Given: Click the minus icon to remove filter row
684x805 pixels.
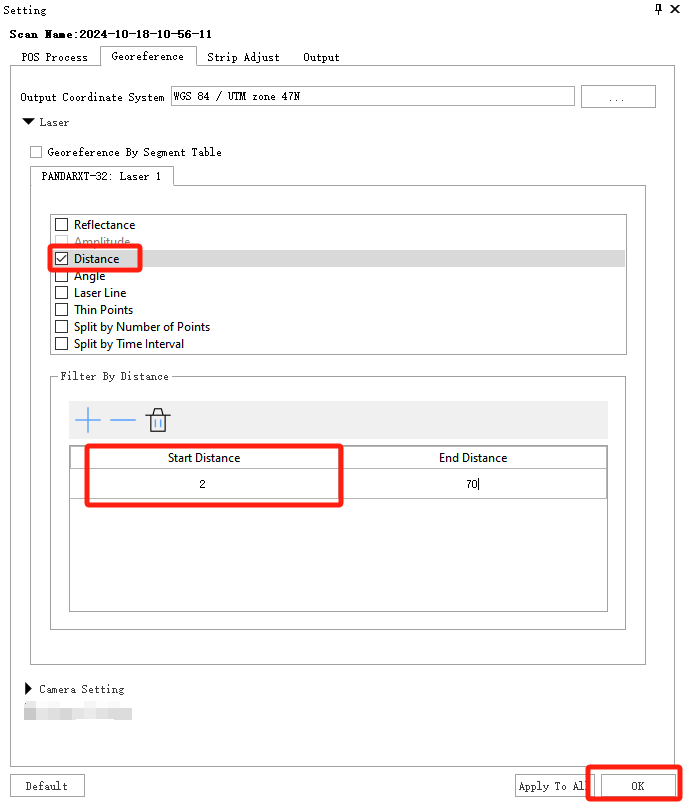Looking at the screenshot, I should point(123,420).
